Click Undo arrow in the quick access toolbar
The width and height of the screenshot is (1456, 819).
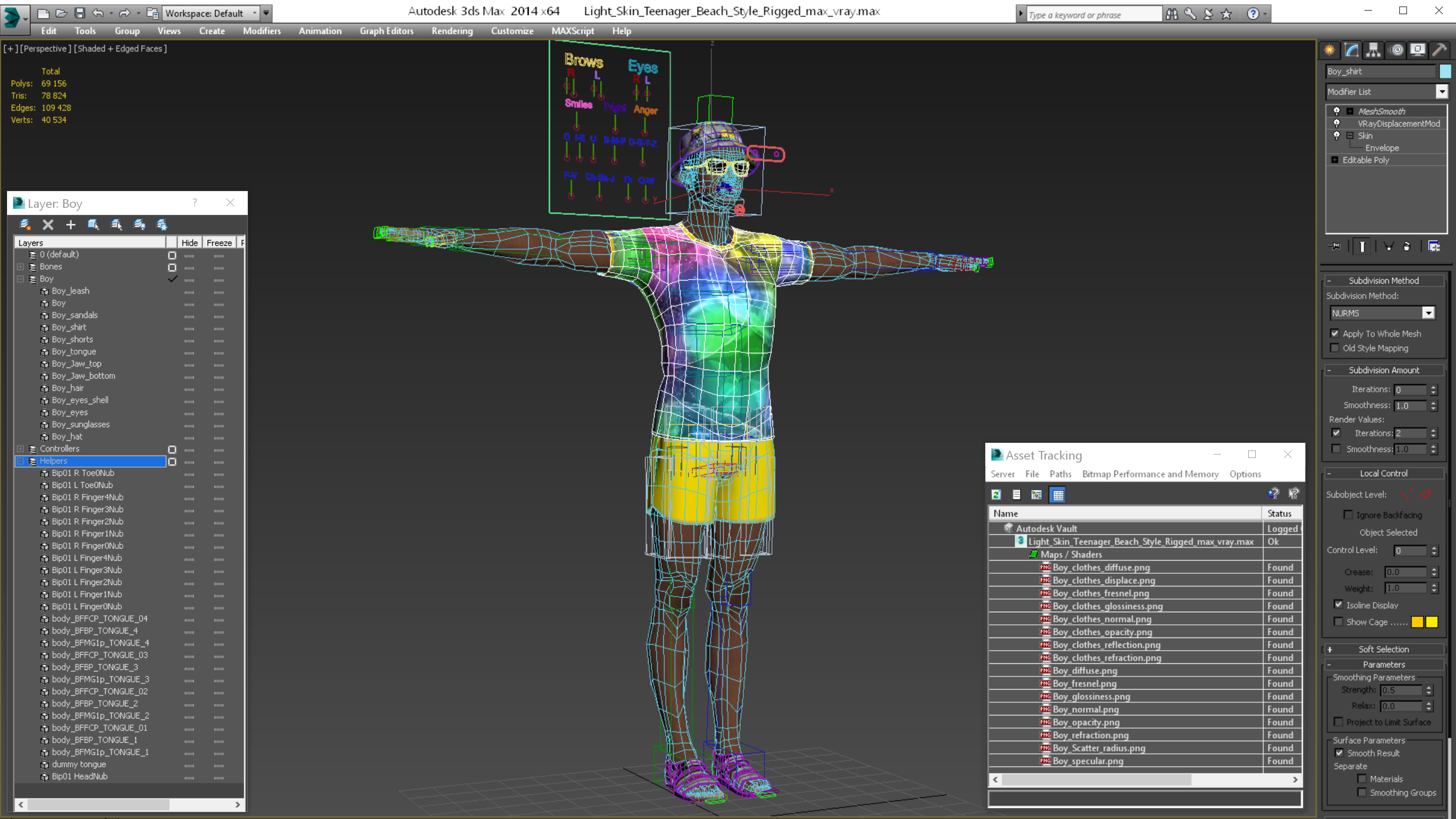pyautogui.click(x=98, y=13)
